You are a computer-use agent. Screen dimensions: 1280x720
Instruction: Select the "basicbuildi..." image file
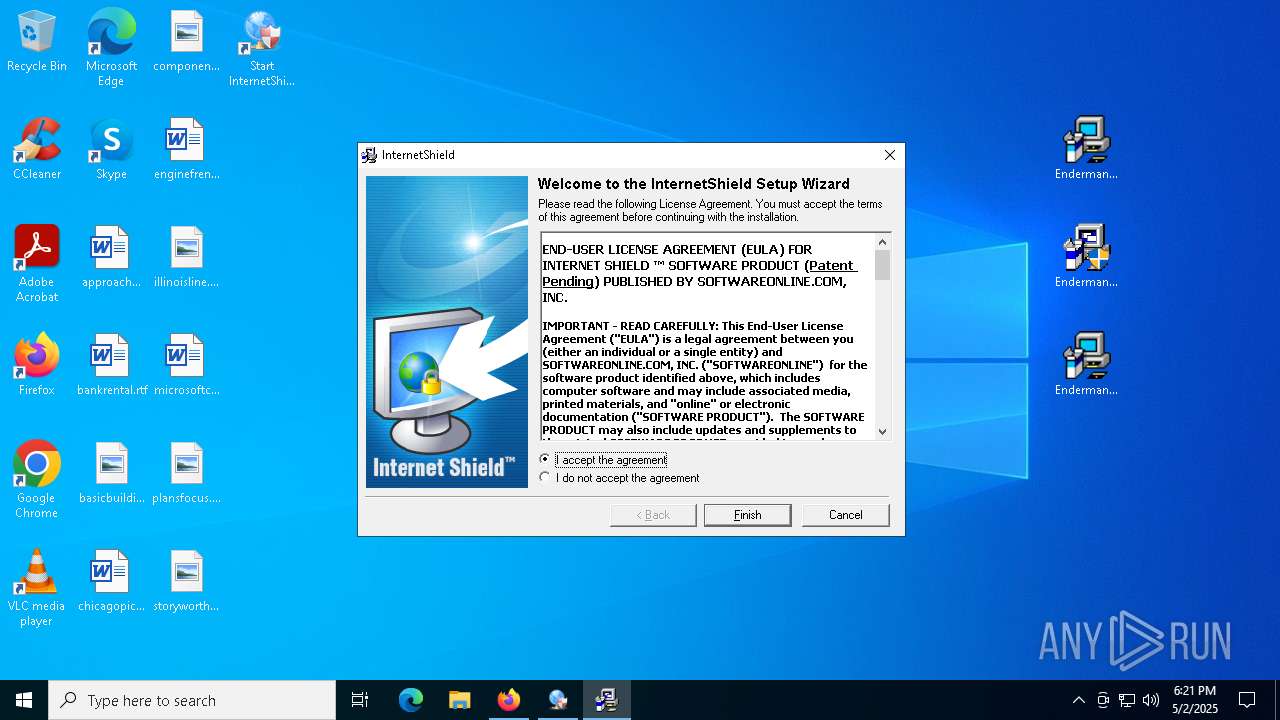tap(111, 474)
